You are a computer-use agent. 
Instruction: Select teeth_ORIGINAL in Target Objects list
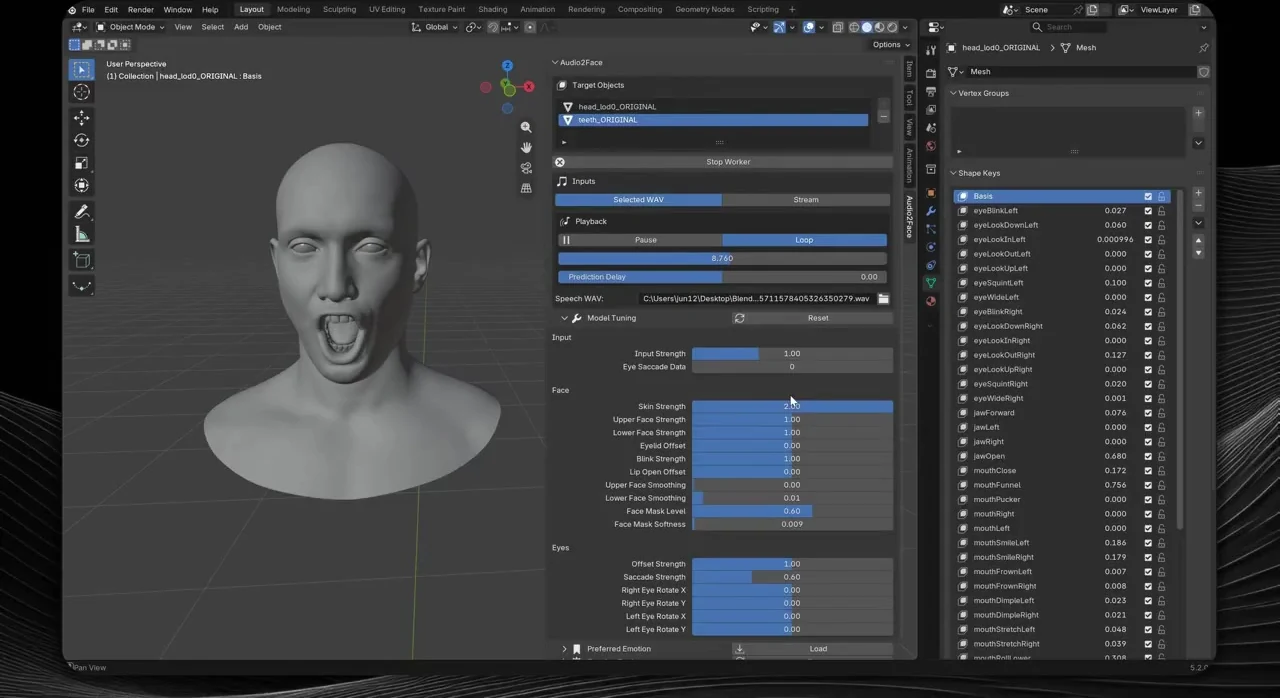pos(713,120)
